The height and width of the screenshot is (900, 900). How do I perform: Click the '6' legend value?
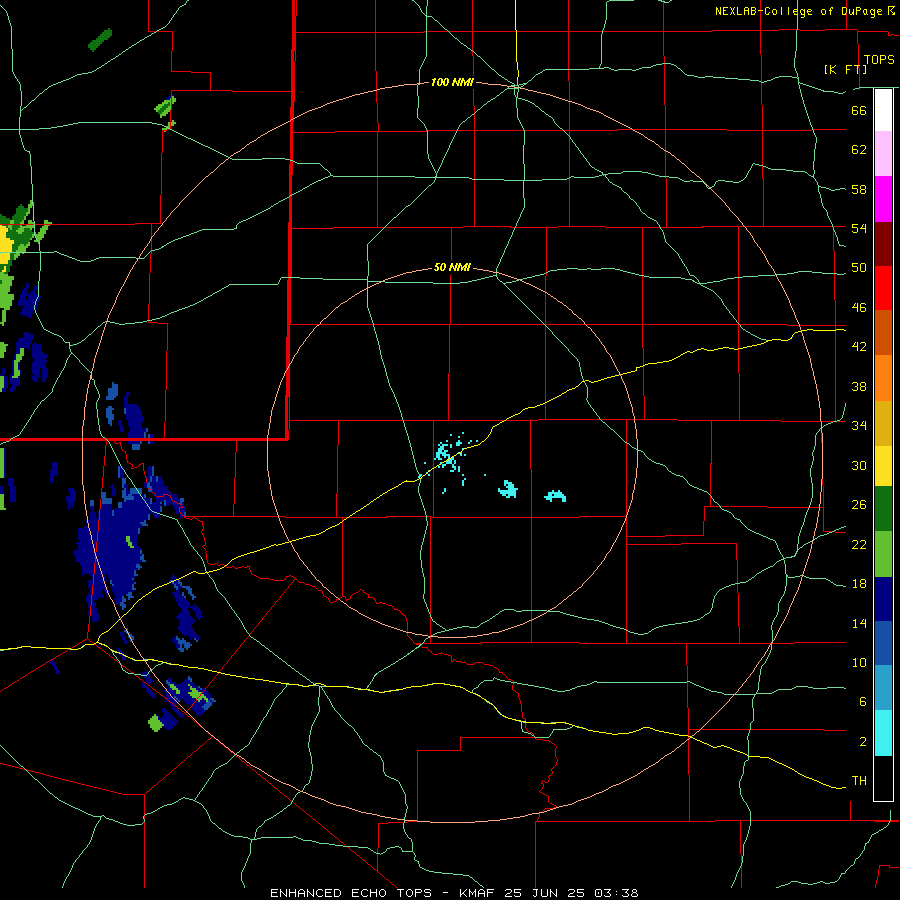(863, 702)
